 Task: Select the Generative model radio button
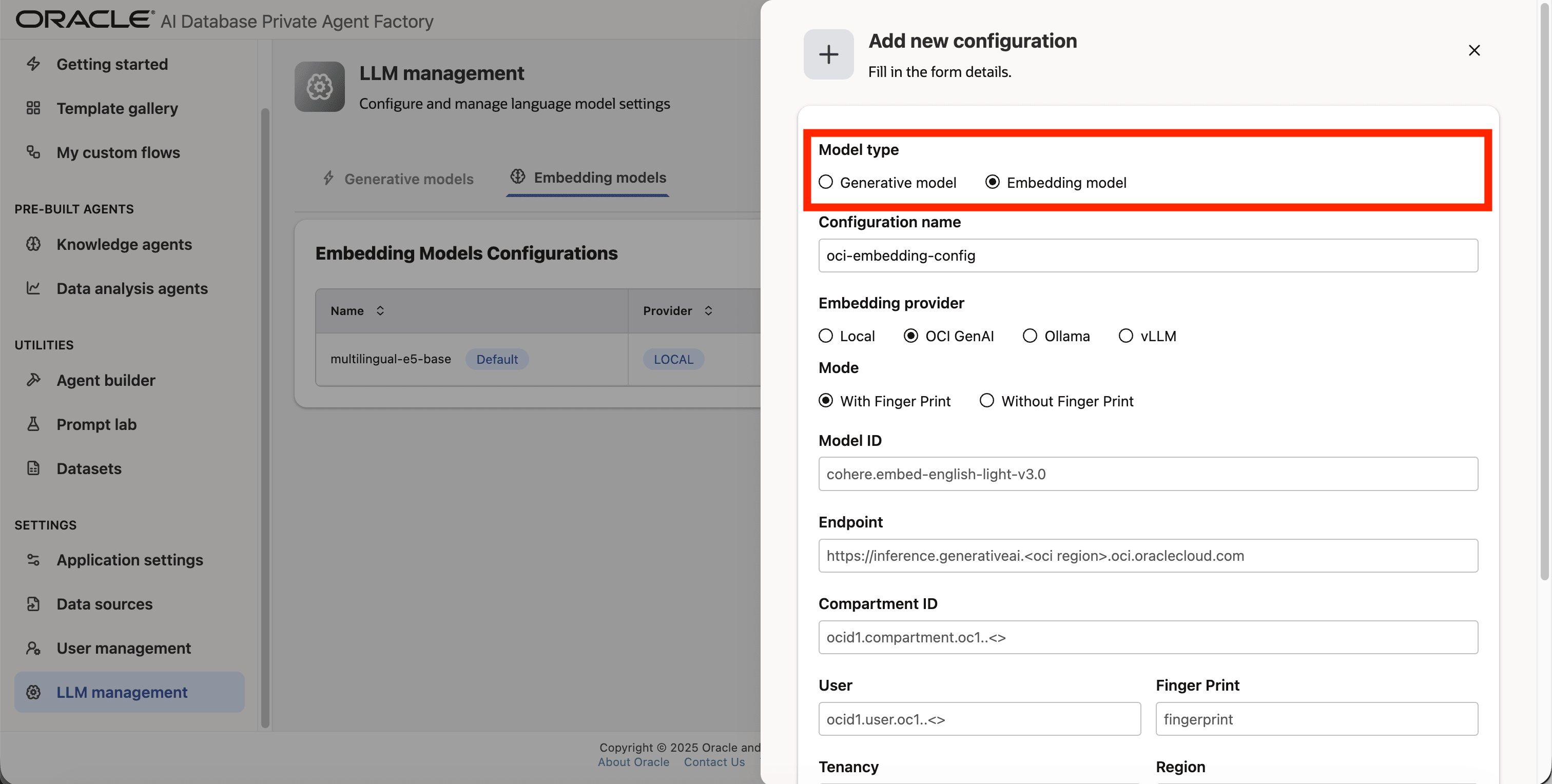coord(825,182)
